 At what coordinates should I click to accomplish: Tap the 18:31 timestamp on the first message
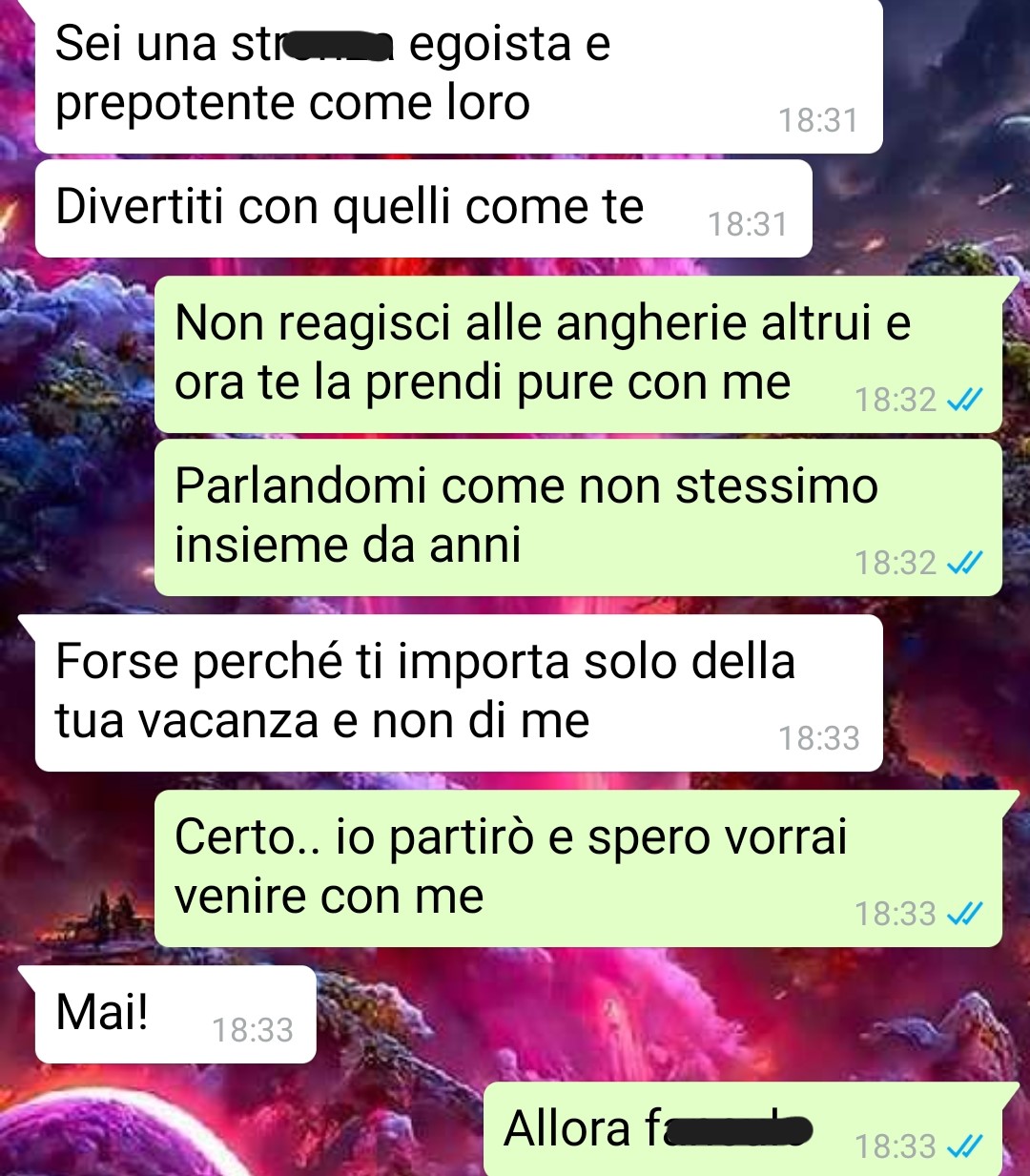(818, 120)
